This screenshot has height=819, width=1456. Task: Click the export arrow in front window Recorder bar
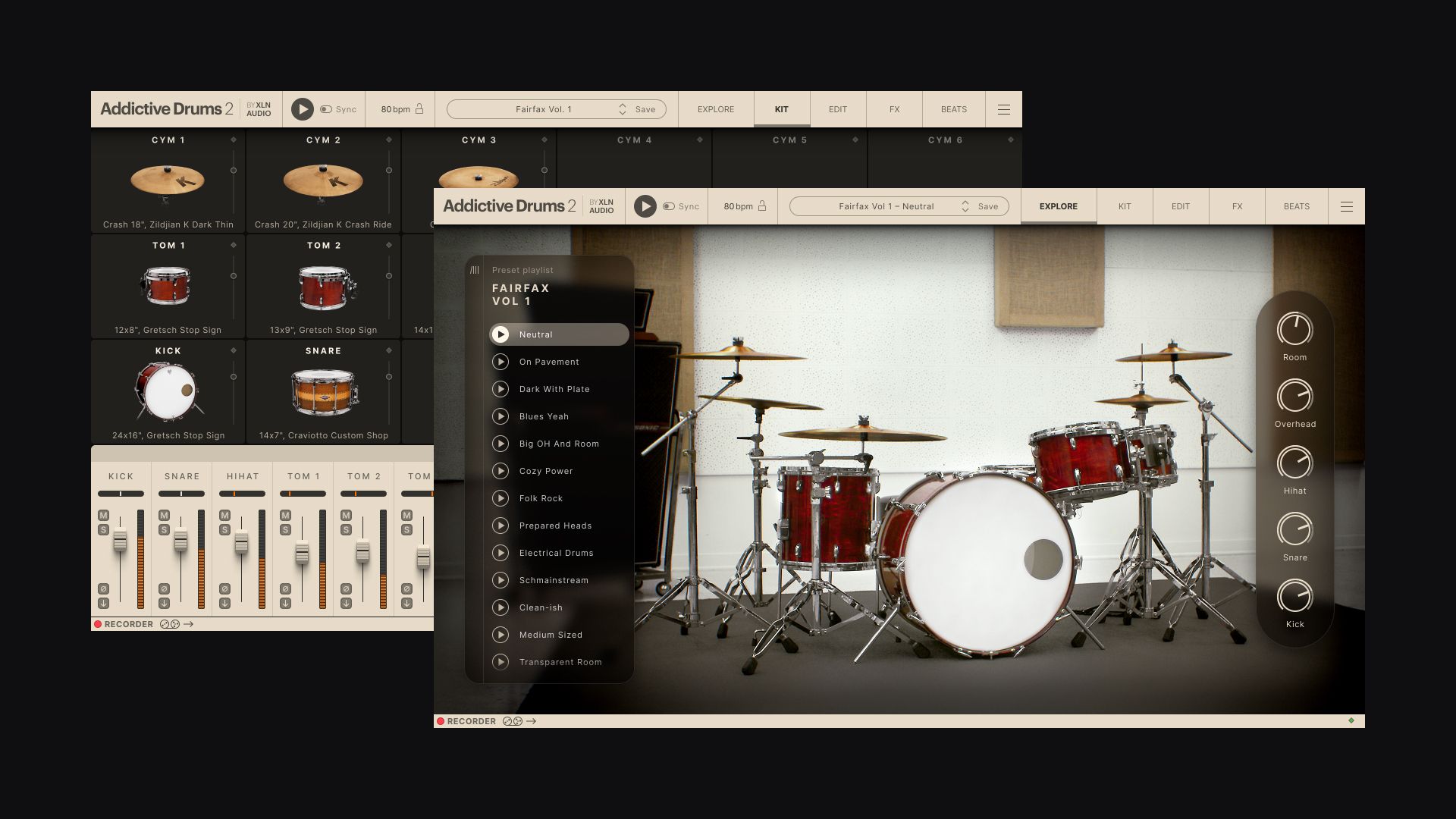[x=532, y=721]
